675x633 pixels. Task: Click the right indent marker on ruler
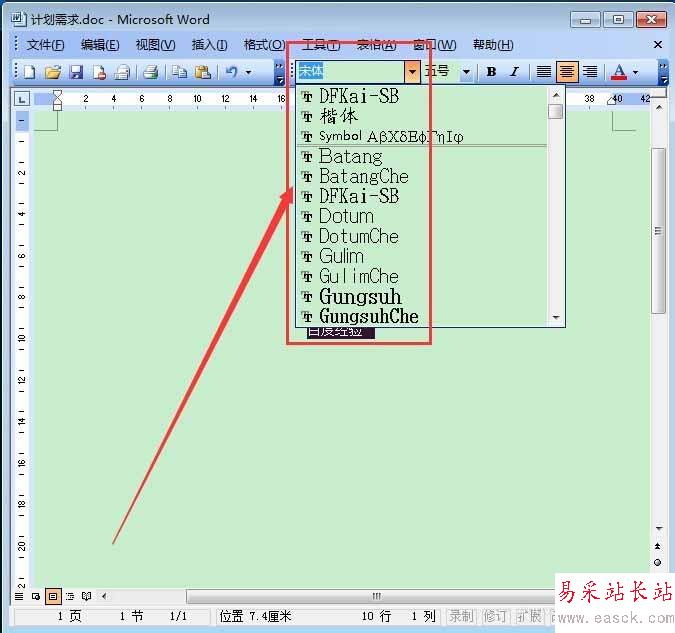pyautogui.click(x=611, y=100)
